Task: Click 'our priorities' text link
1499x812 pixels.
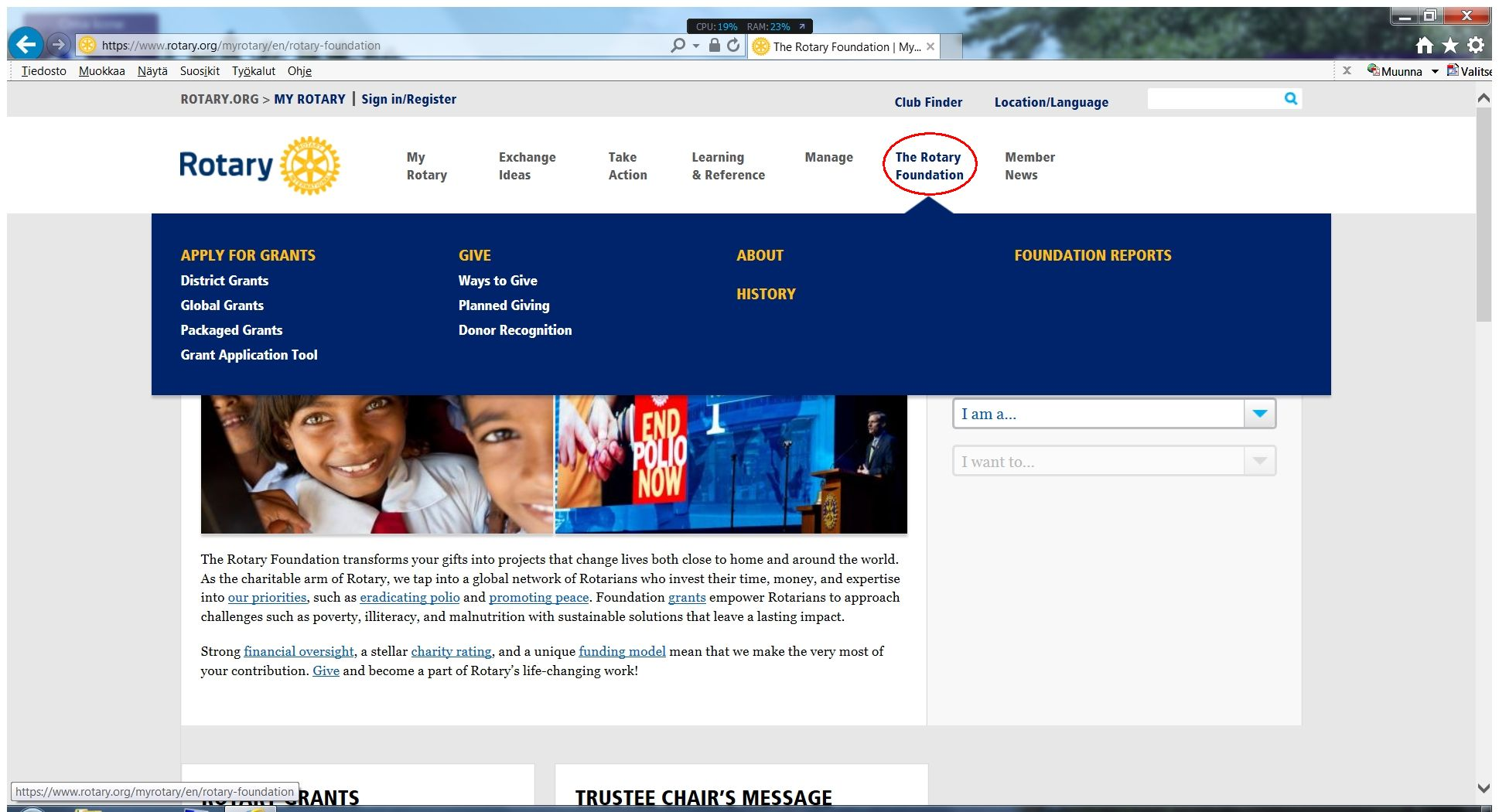Action: pos(267,597)
